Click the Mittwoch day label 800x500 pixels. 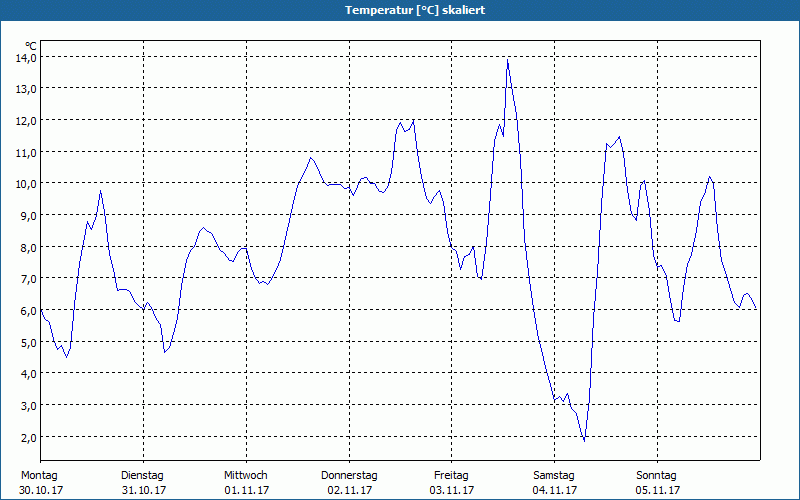coord(245,476)
